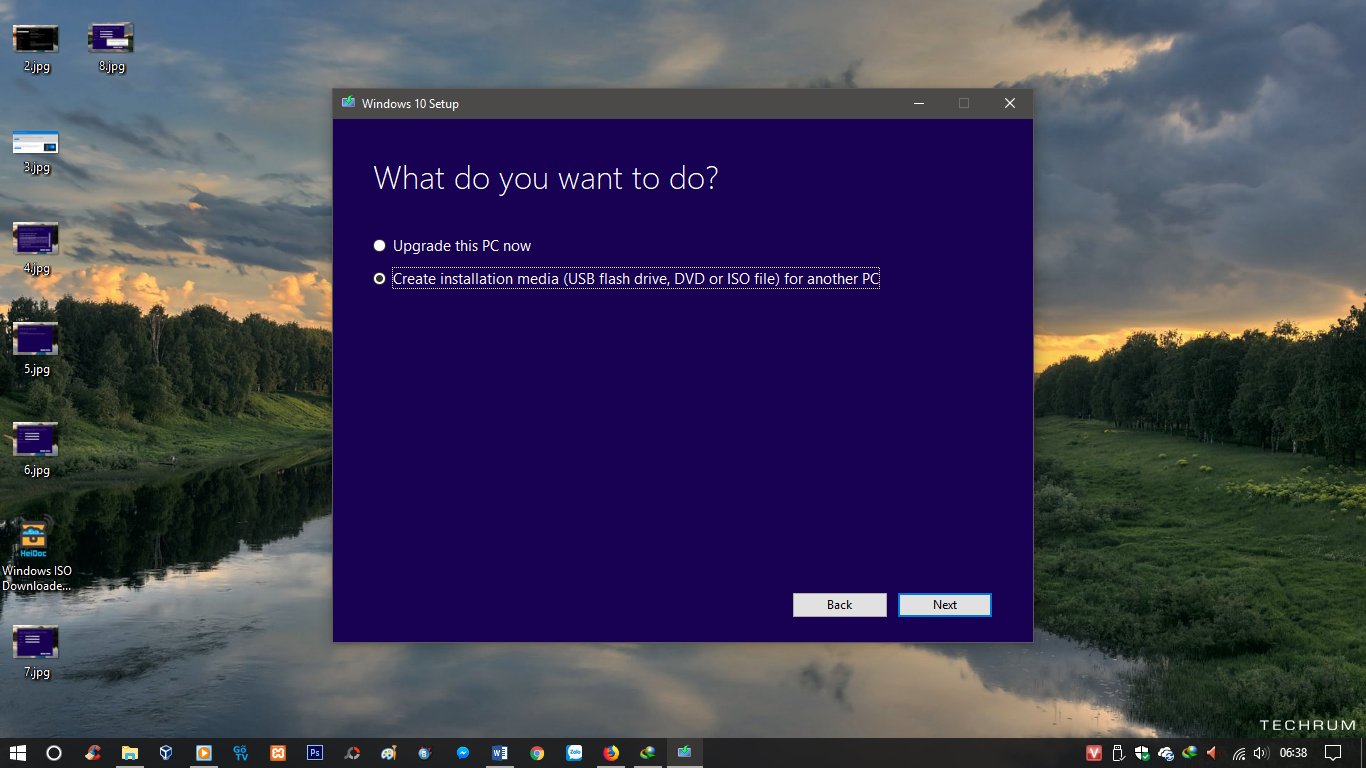Viewport: 1366px width, 768px height.
Task: Open VirtualBox cube icon in taskbar
Action: (166, 753)
